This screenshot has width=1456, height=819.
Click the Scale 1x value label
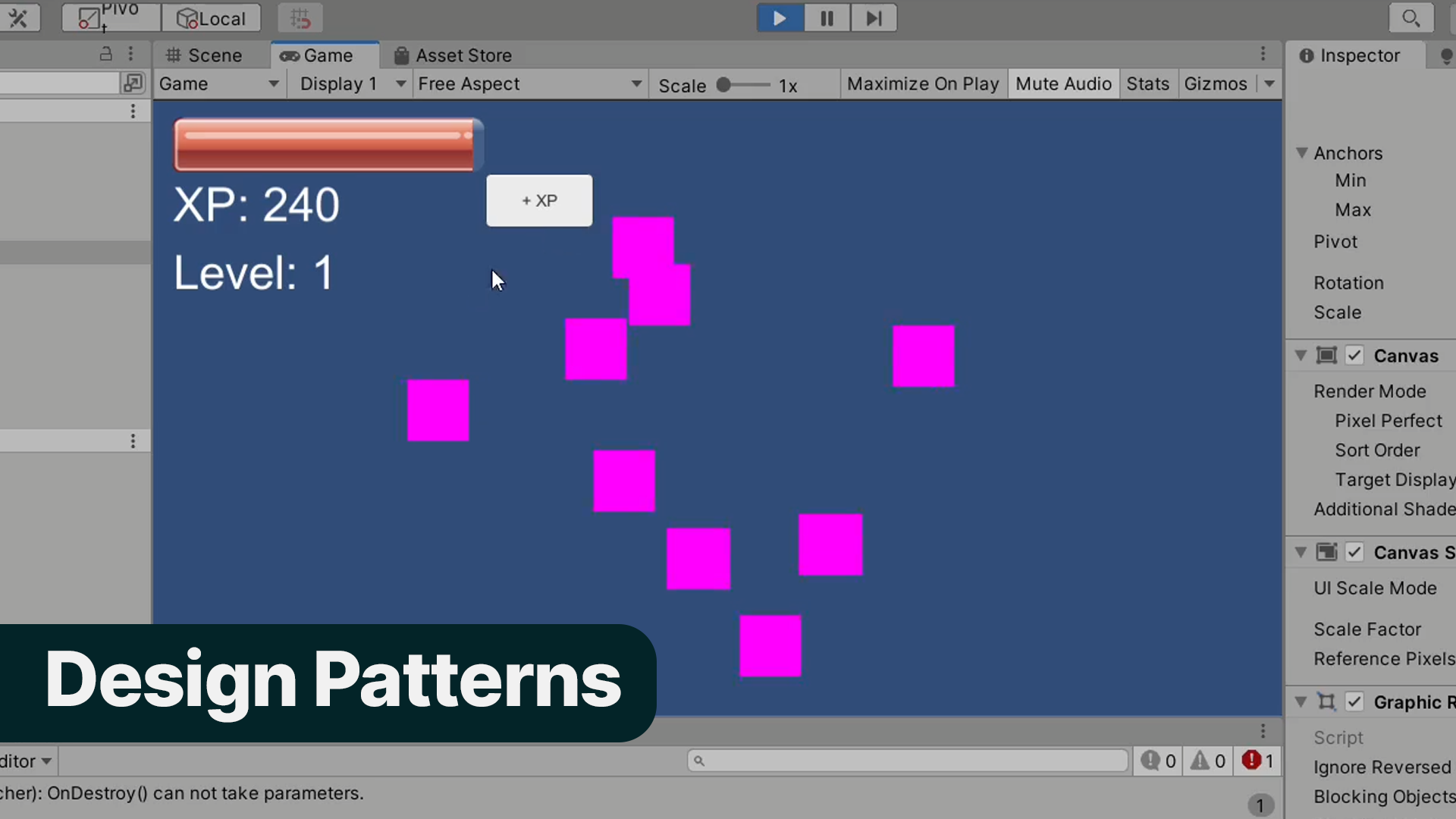[788, 86]
